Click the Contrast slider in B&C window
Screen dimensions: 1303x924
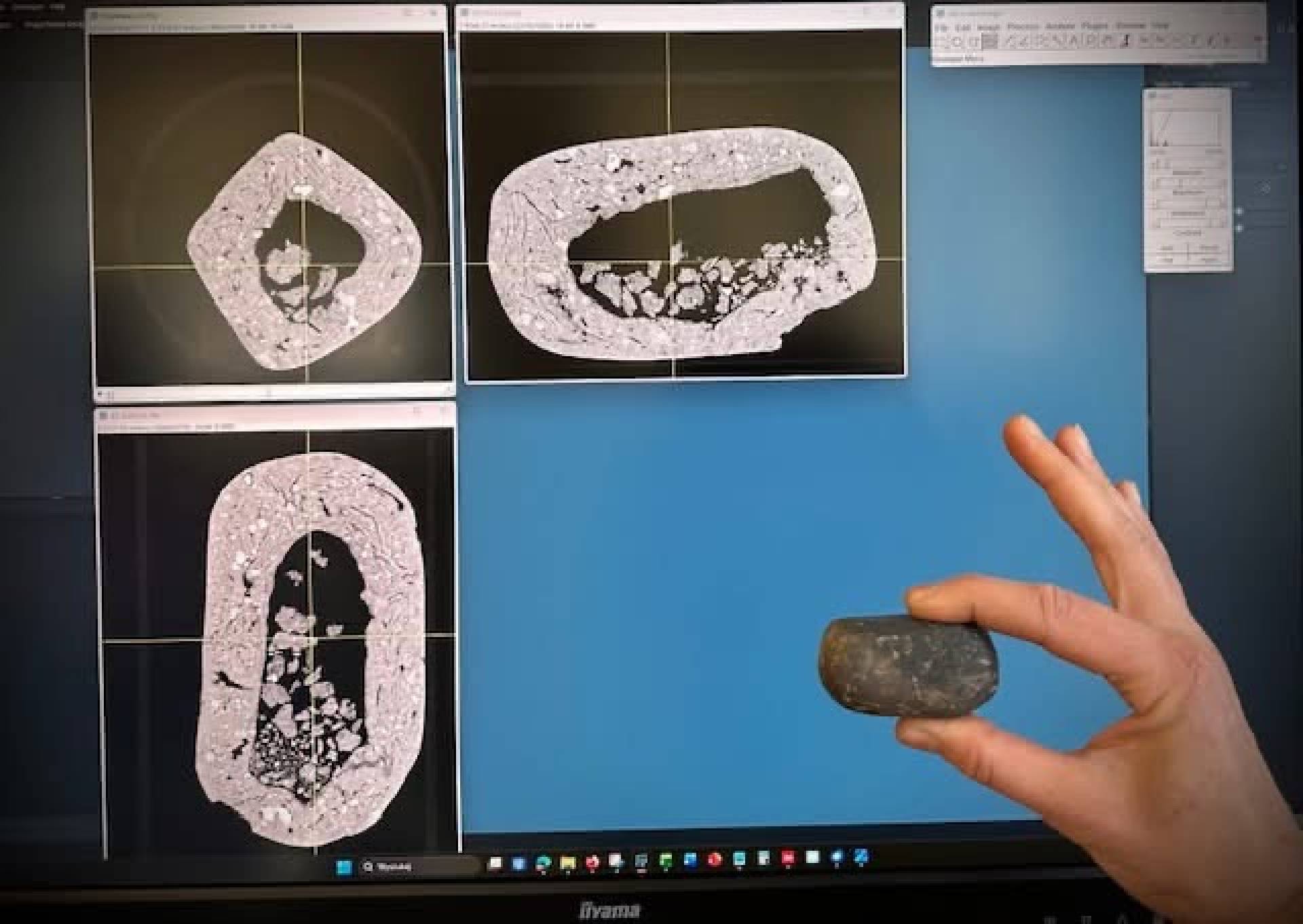(1188, 223)
